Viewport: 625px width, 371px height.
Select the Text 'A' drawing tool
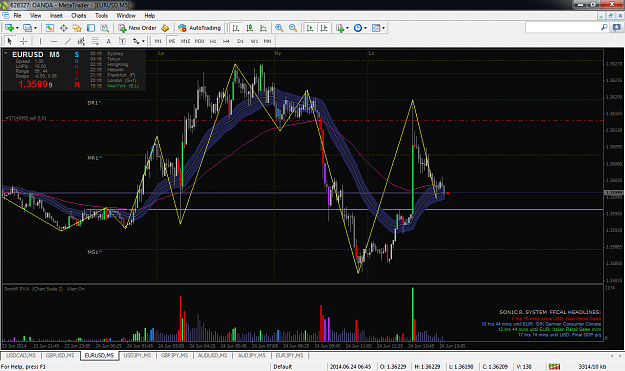pos(108,41)
